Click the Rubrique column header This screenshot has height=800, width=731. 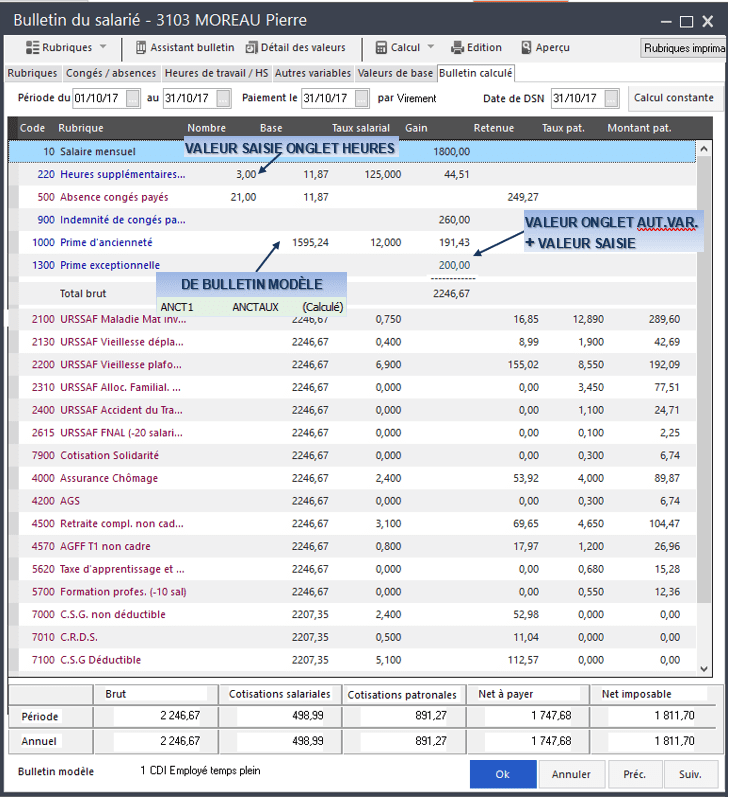(x=81, y=128)
